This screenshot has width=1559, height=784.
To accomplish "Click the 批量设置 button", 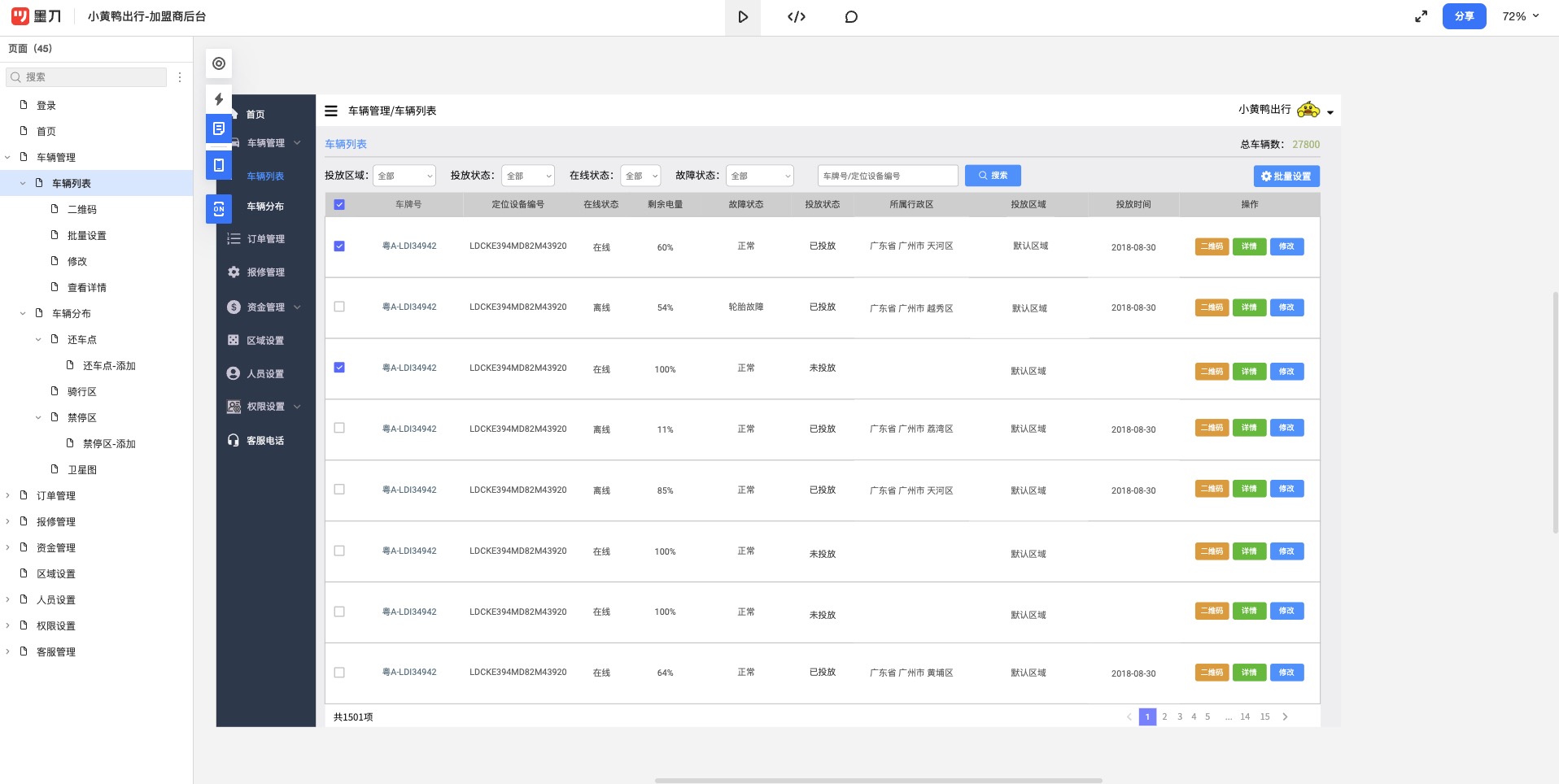I will point(1286,176).
